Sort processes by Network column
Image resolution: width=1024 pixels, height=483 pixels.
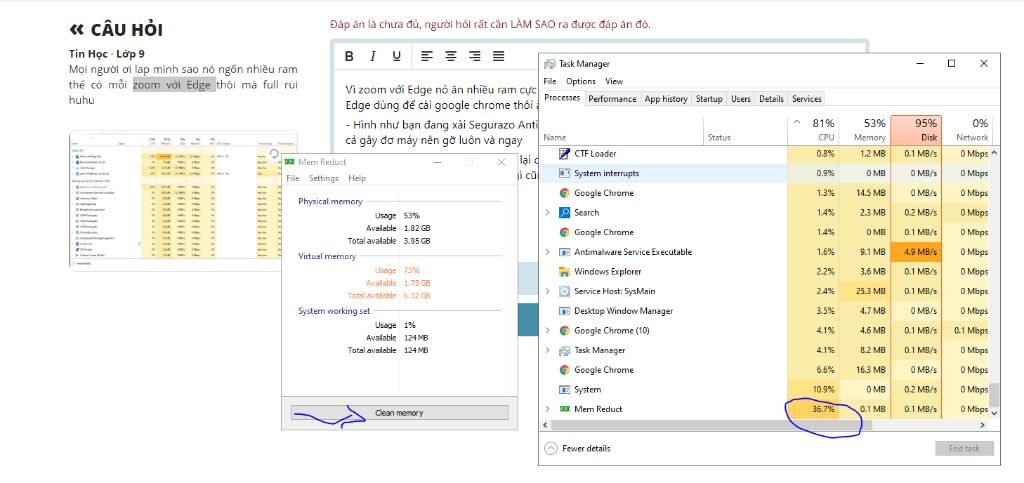967,129
